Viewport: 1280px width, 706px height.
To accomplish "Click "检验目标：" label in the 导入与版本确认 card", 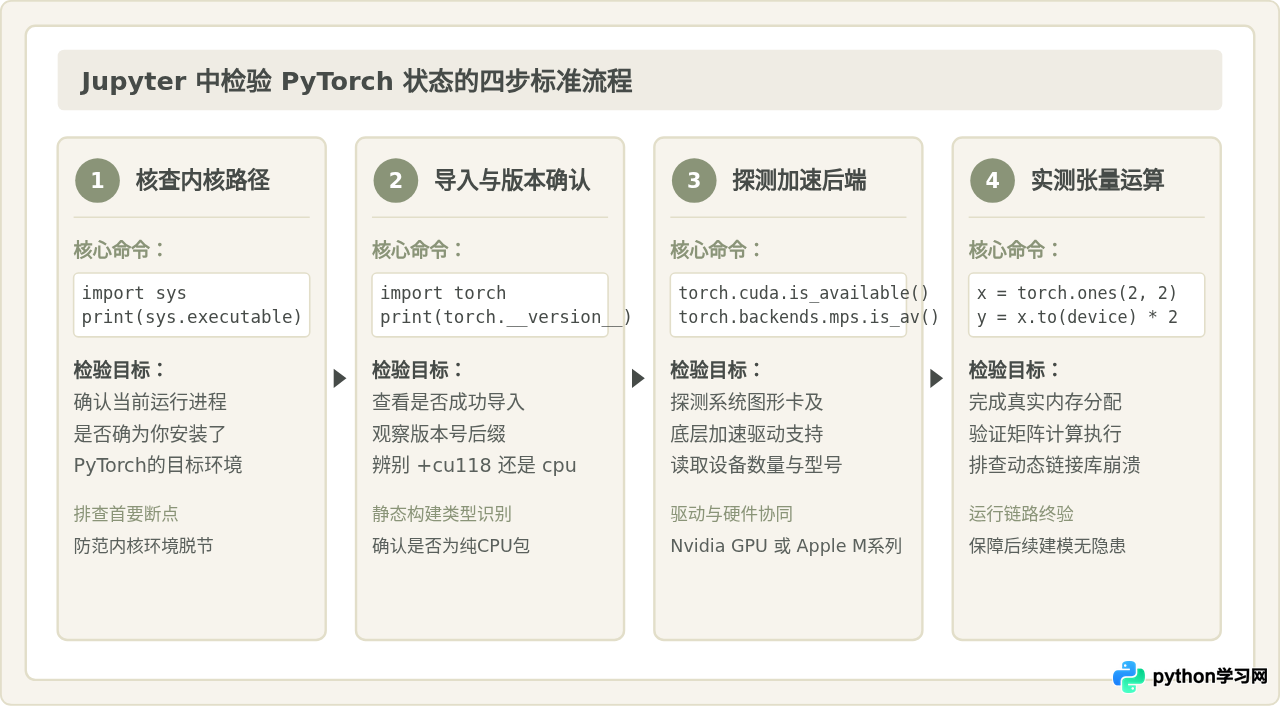I will (x=419, y=370).
